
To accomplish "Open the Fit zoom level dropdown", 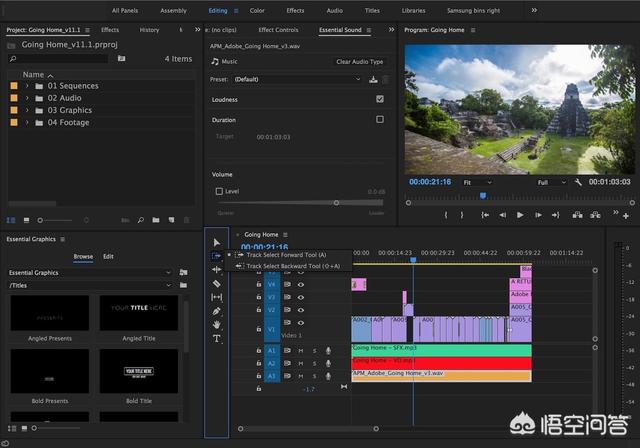I will click(477, 182).
